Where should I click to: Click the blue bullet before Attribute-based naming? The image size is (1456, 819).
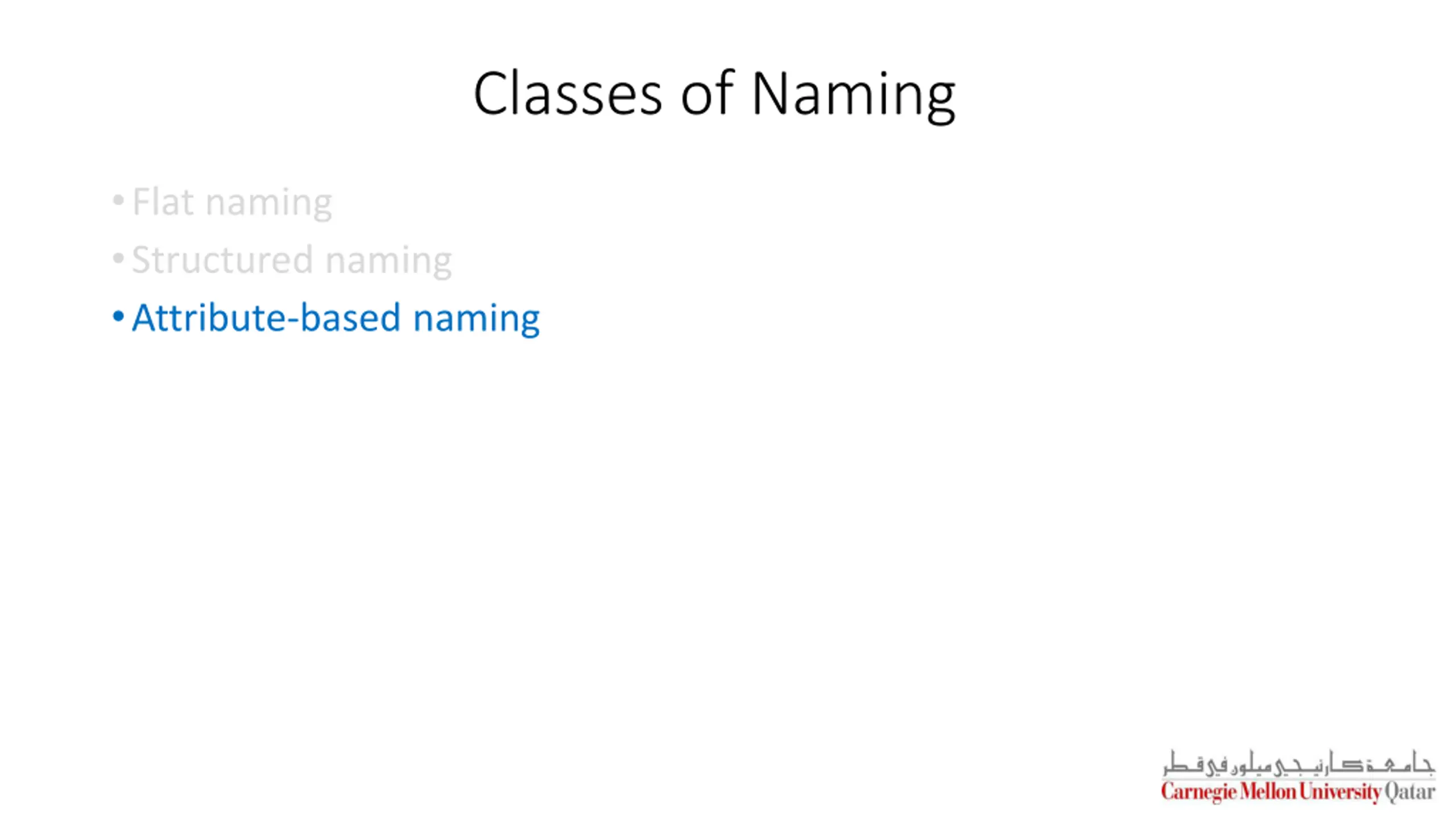tap(118, 317)
